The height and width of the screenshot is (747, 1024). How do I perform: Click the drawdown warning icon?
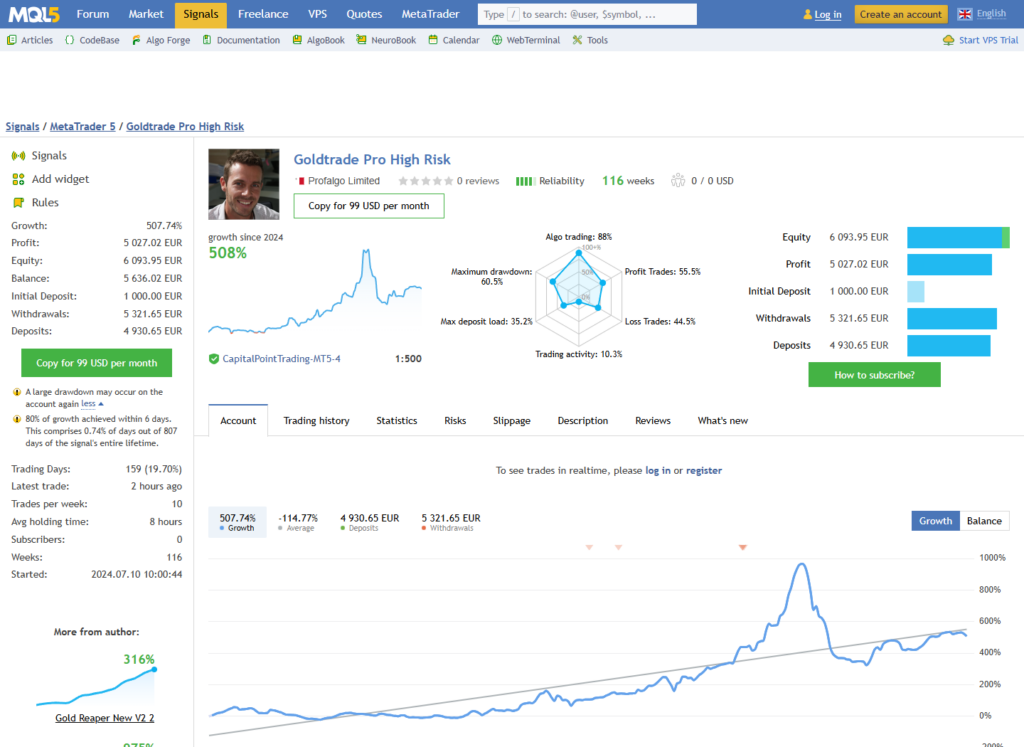(17, 392)
